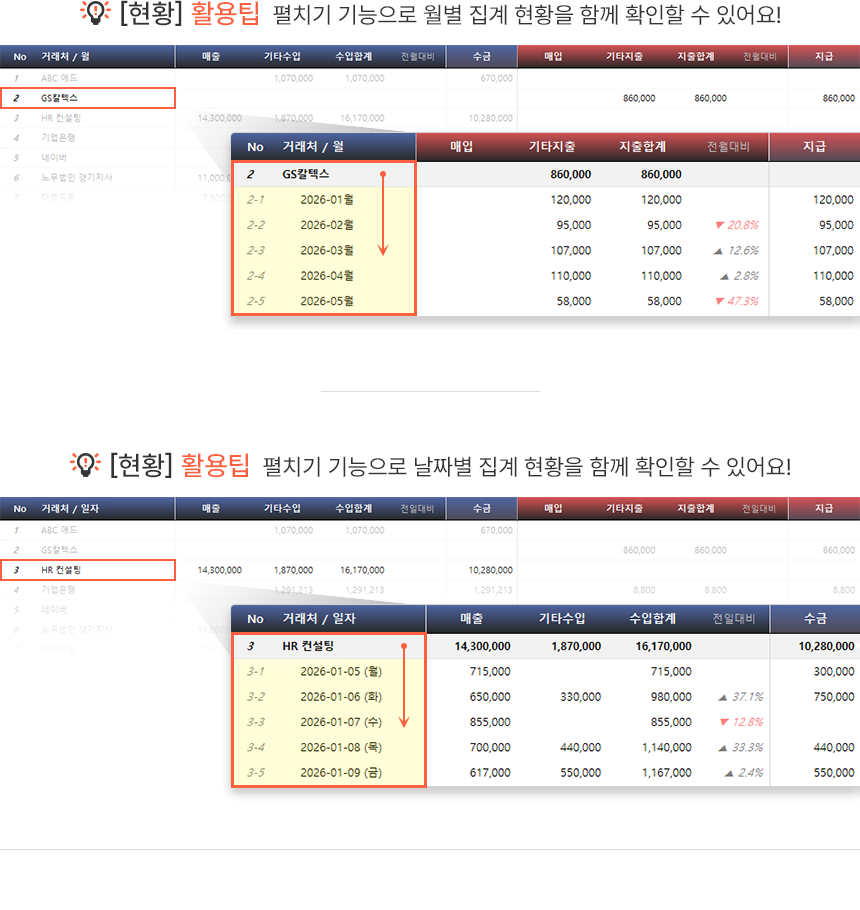
Task: Select the 2026-01-09 (금) daily sub-row
Action: pos(340,772)
